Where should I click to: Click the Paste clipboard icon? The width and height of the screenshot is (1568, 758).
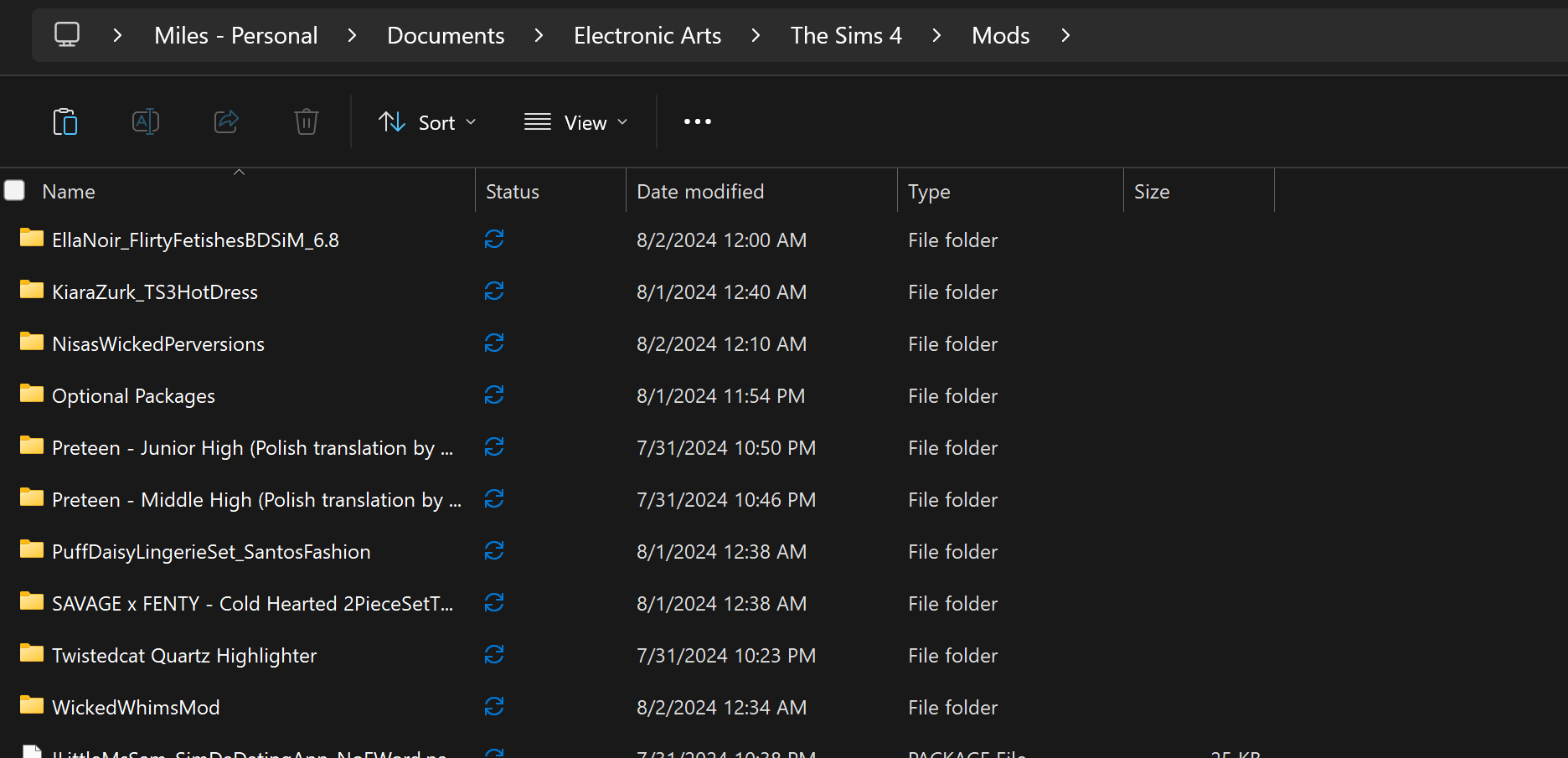65,122
